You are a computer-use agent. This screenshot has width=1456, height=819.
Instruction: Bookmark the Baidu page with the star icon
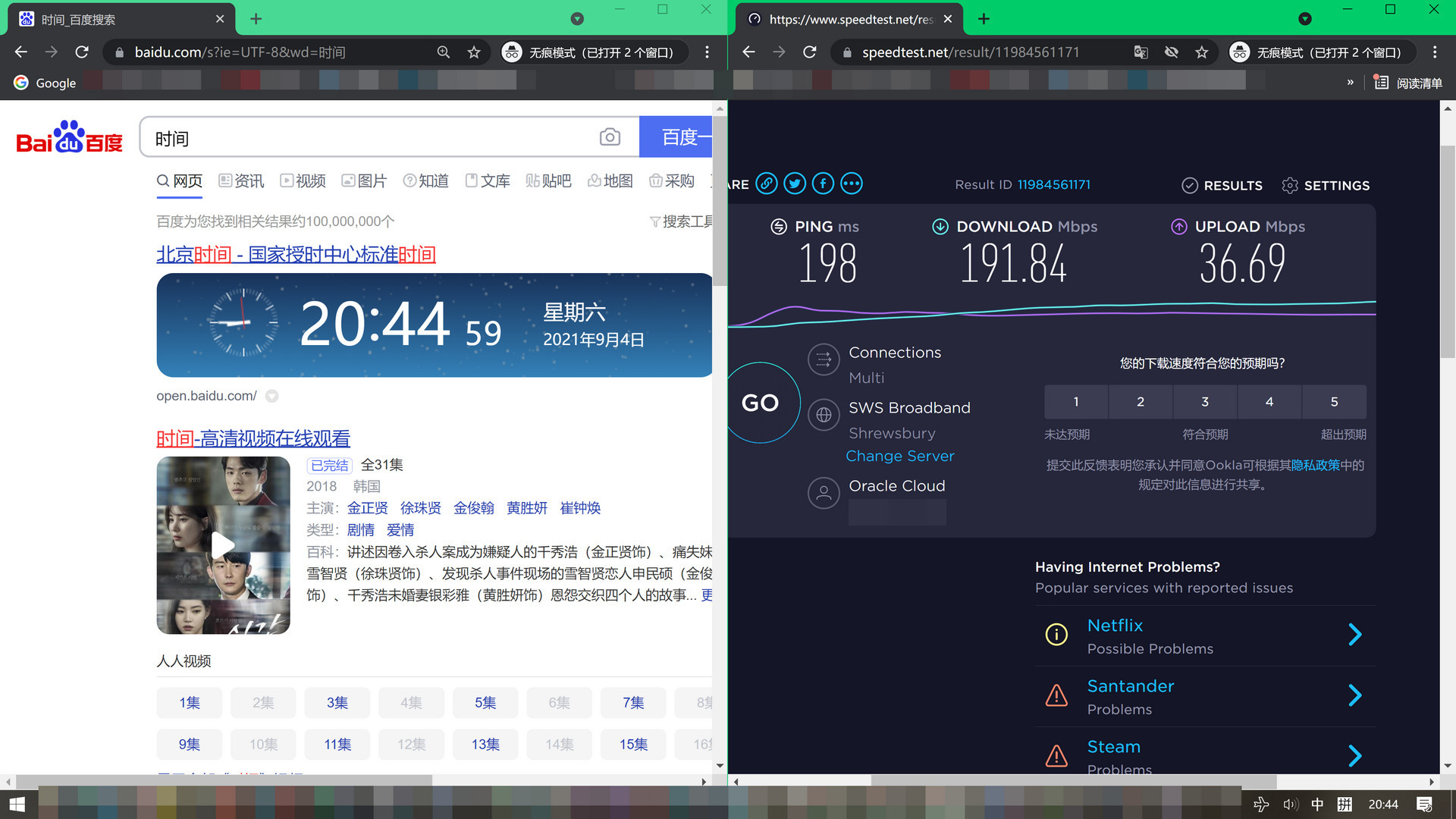474,52
